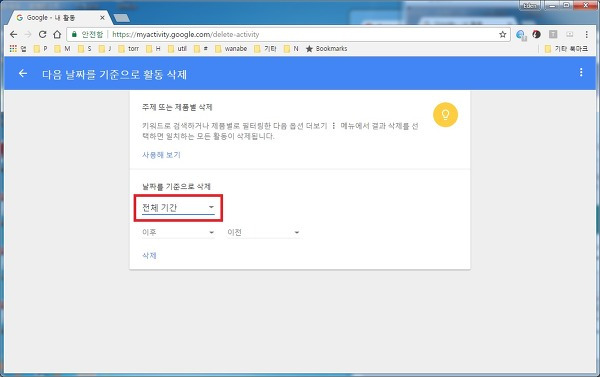Click the user profile button in title bar
600x377 pixels.
click(530, 6)
